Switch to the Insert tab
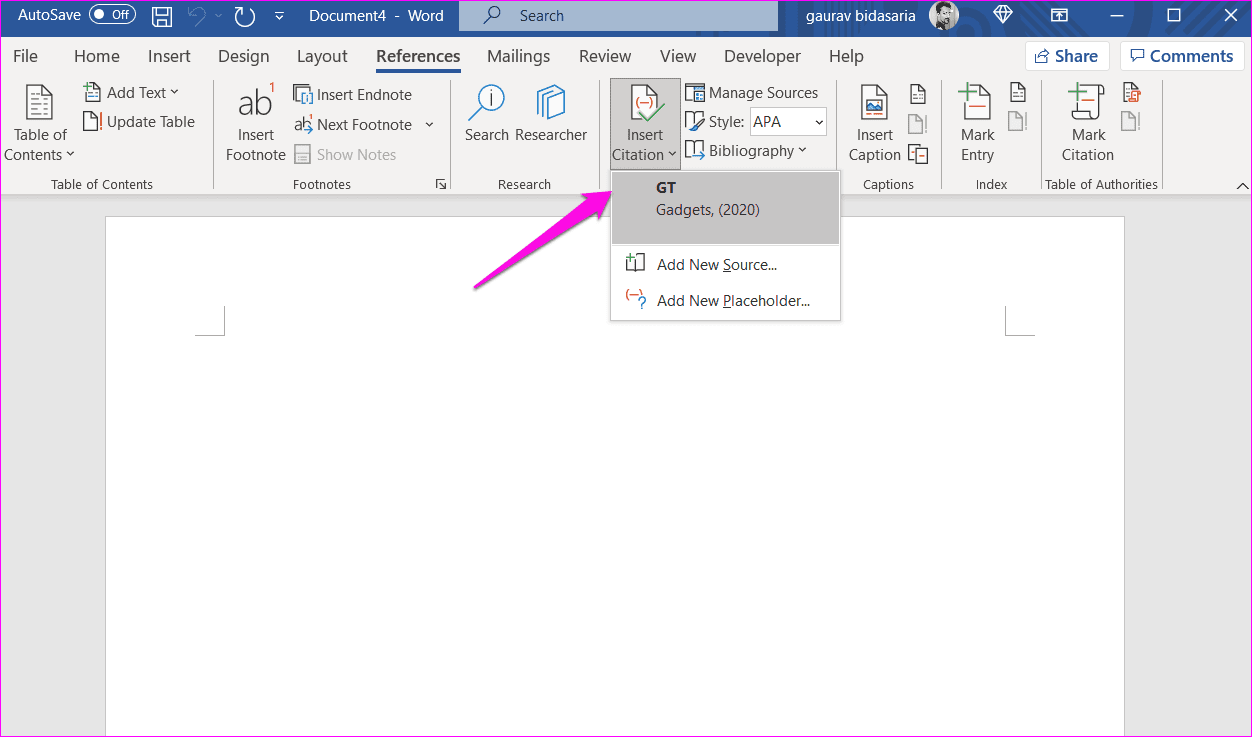The width and height of the screenshot is (1252, 737). pos(169,56)
